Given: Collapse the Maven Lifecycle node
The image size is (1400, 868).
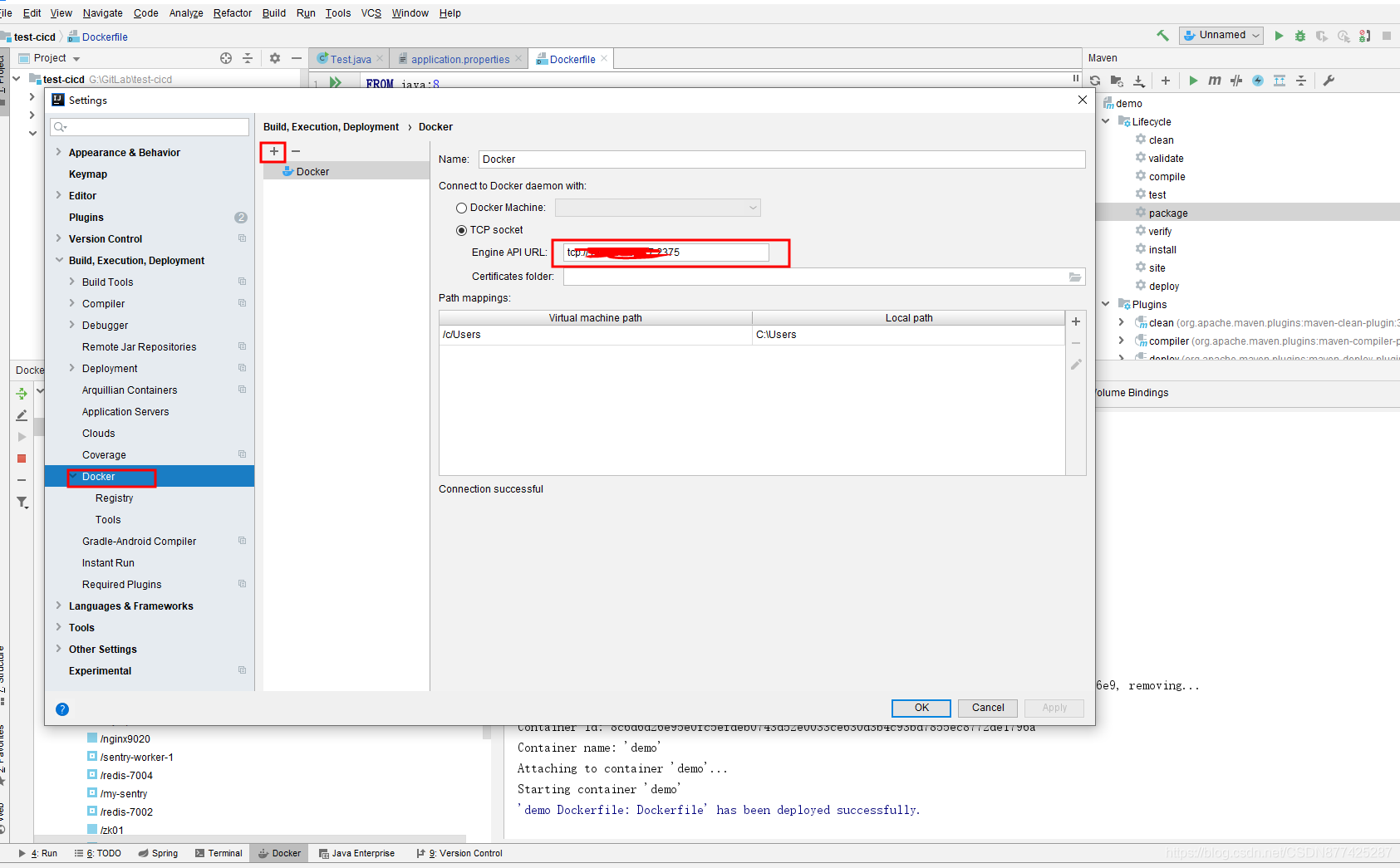Looking at the screenshot, I should coord(1106,121).
